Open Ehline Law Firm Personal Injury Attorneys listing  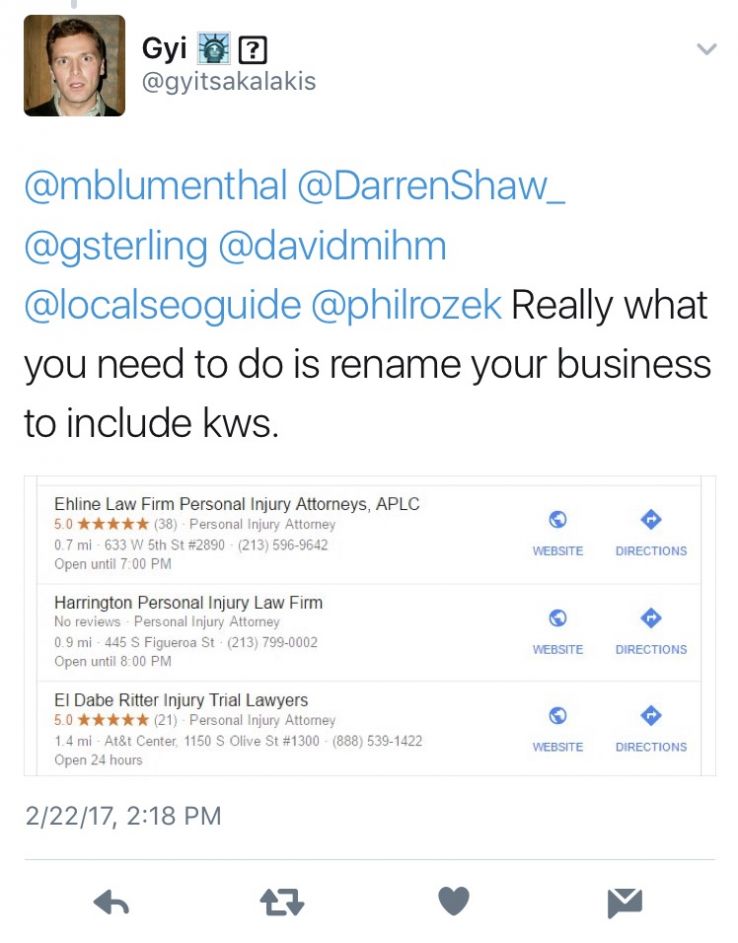(x=237, y=503)
